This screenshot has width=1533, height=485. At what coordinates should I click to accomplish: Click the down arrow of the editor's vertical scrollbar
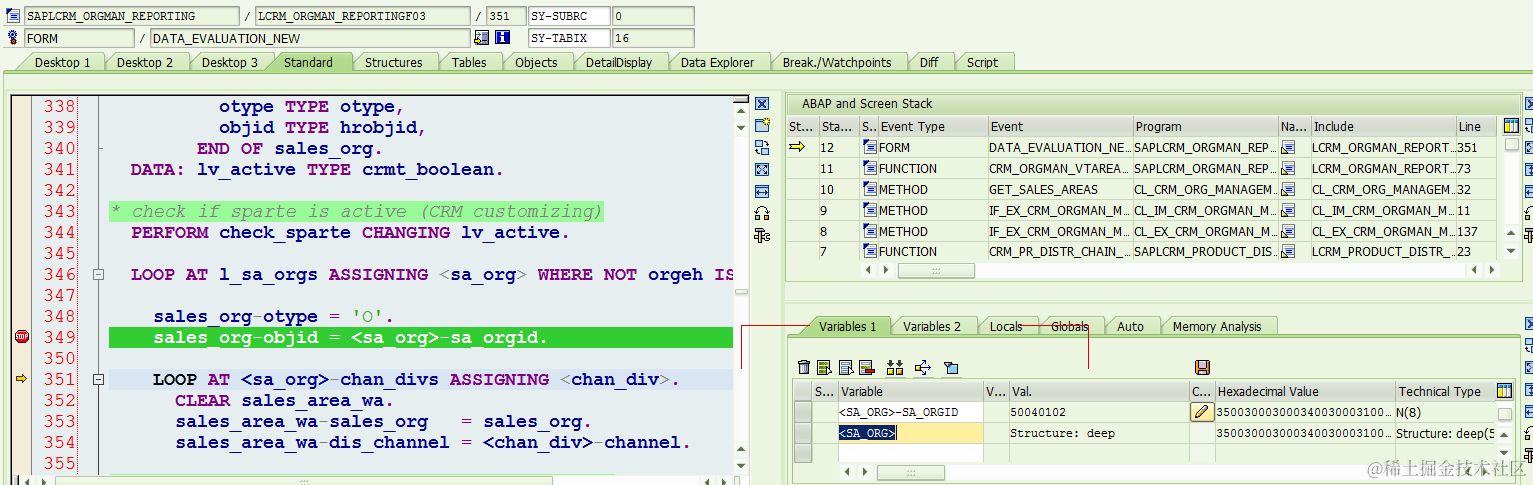tap(741, 466)
